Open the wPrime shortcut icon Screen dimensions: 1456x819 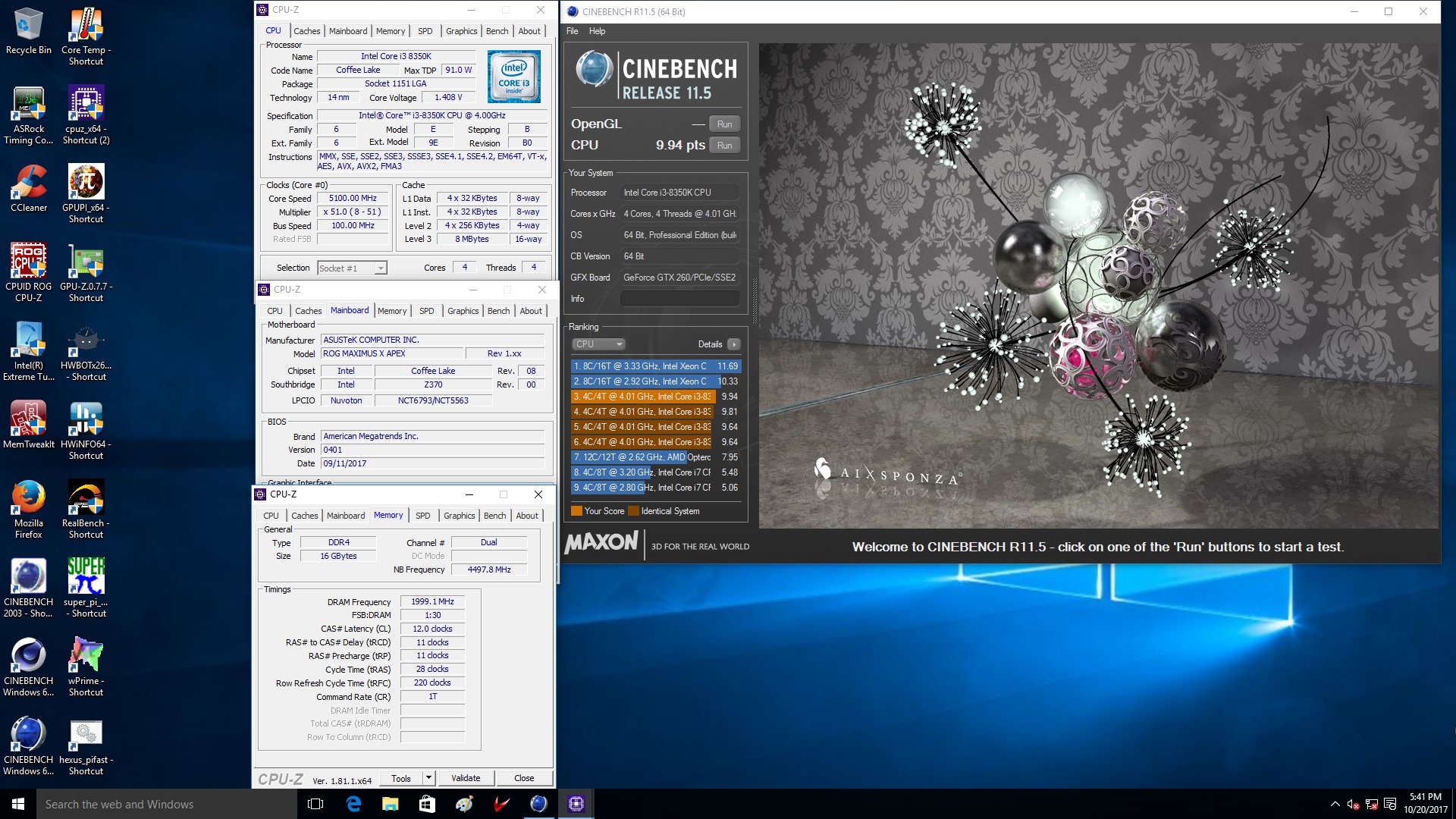click(x=86, y=667)
